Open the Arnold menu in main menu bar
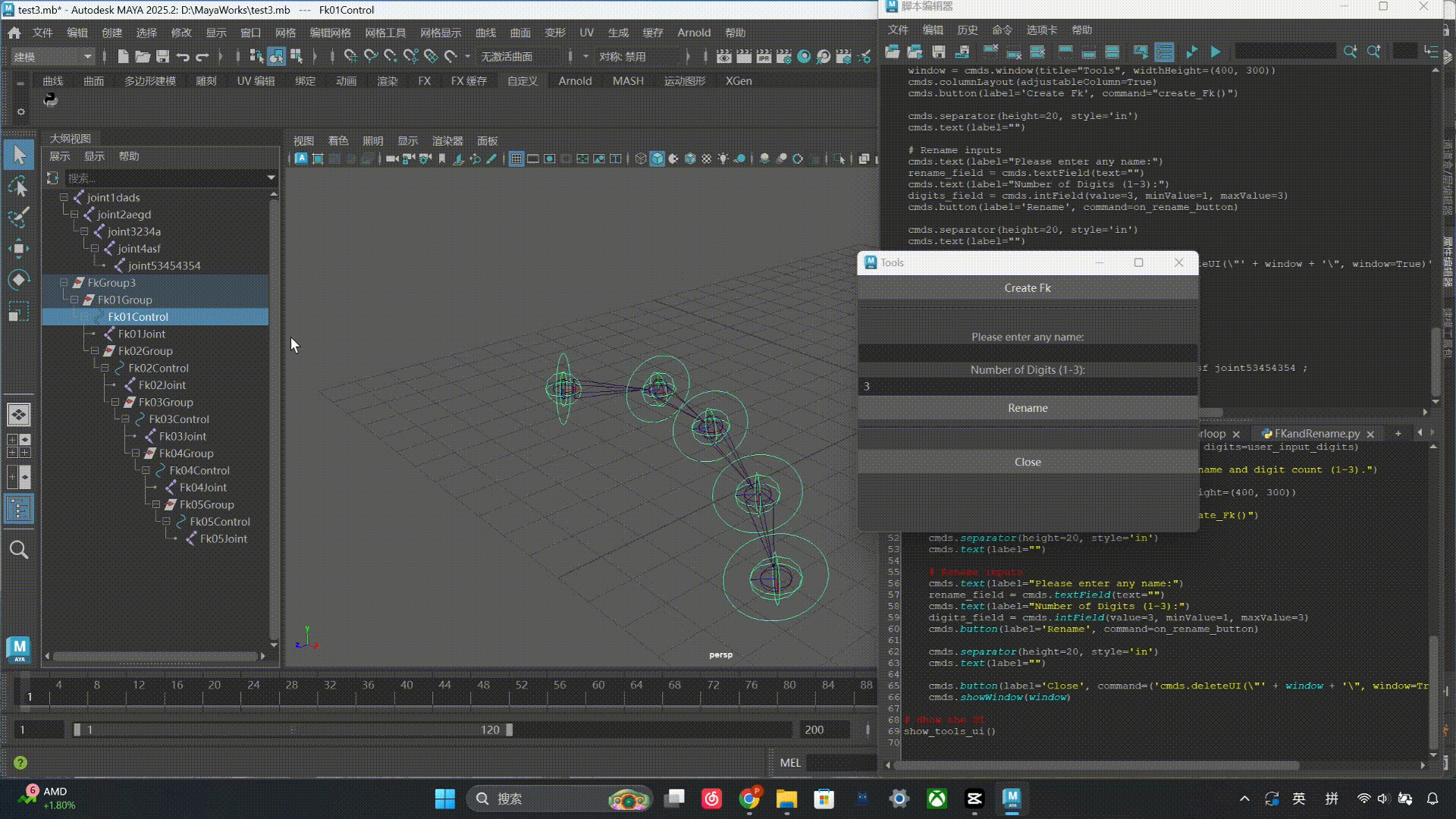This screenshot has width=1456, height=819. point(694,33)
